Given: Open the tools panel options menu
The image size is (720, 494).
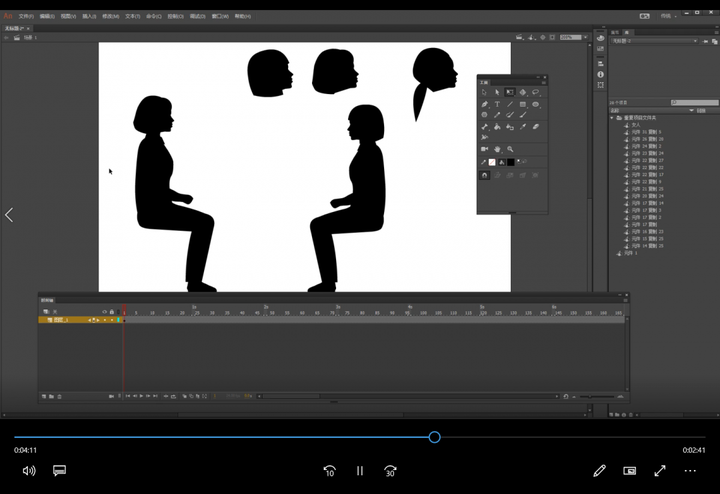Looking at the screenshot, I should 543,81.
